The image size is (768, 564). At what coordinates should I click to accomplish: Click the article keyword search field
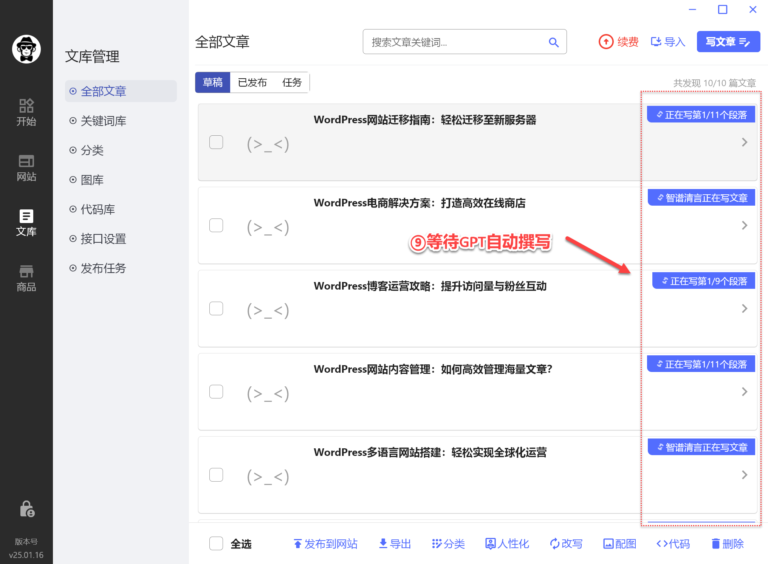pyautogui.click(x=455, y=42)
